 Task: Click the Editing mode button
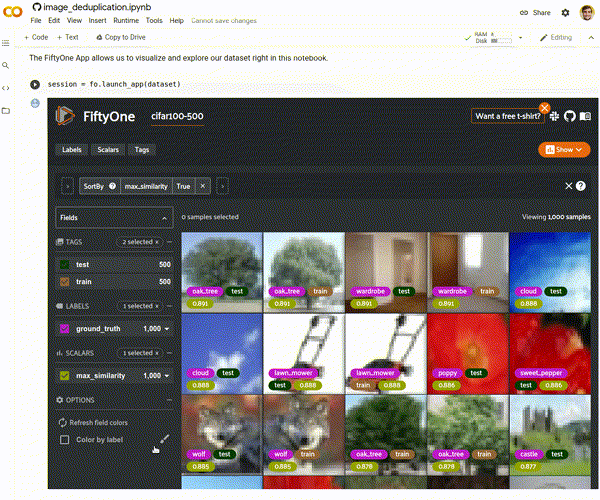[556, 37]
